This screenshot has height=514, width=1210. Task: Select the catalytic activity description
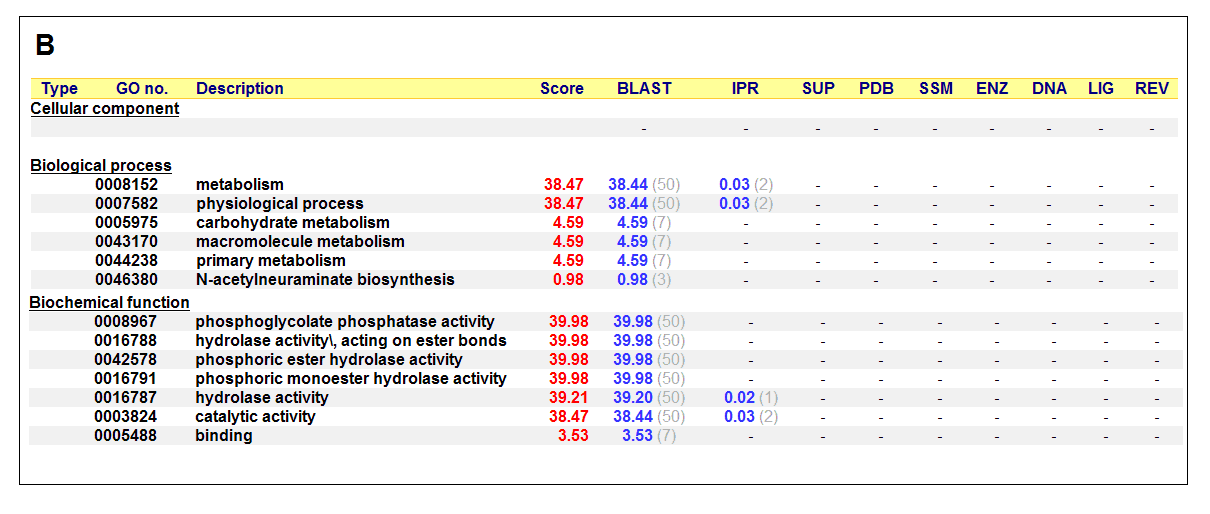pyautogui.click(x=255, y=416)
